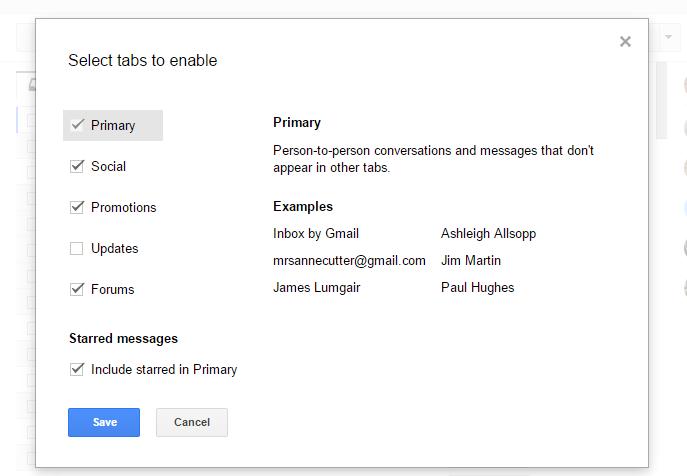
Task: Uncheck the Social tab checkbox
Action: pos(77,166)
